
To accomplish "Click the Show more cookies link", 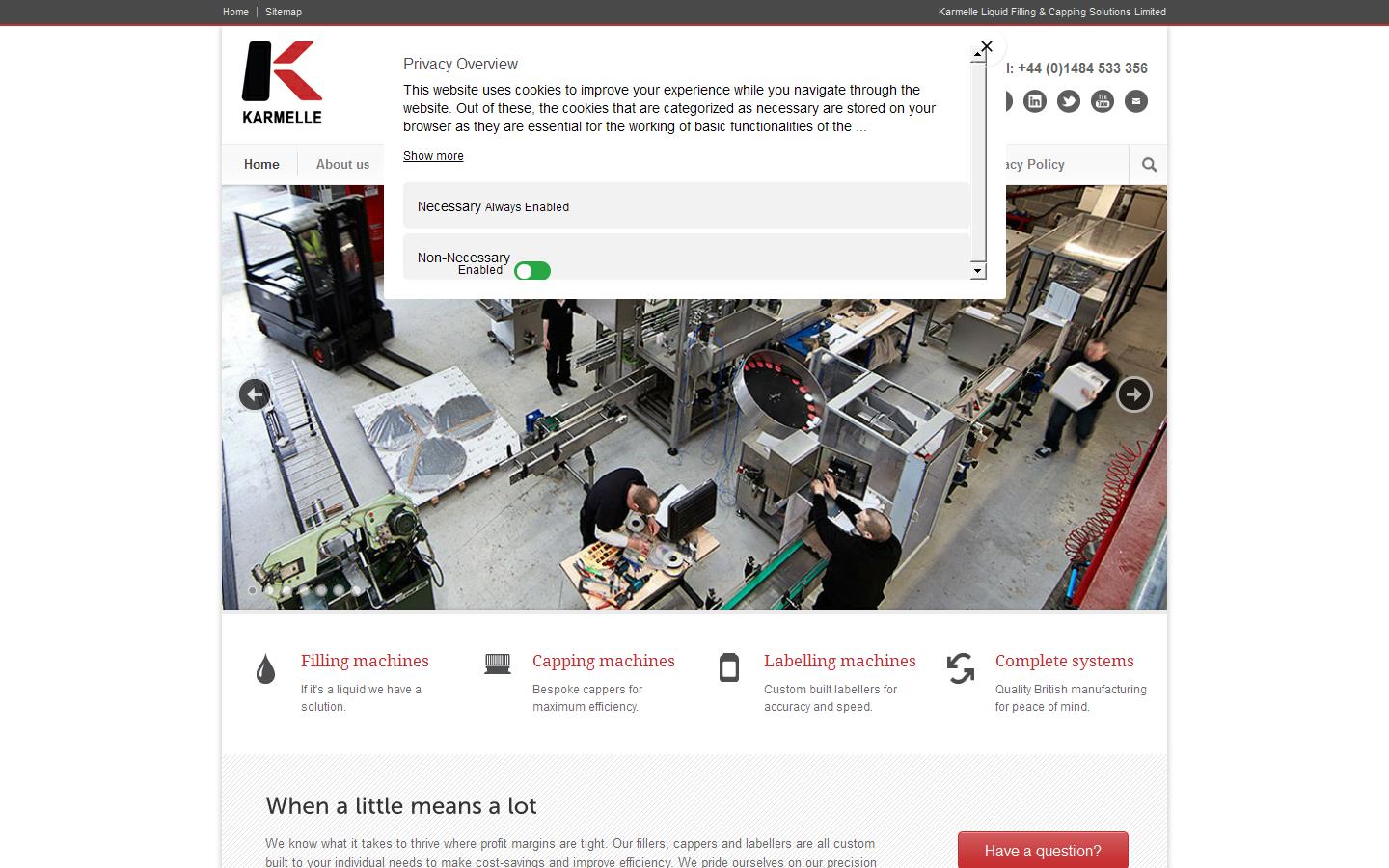I will click(x=432, y=156).
